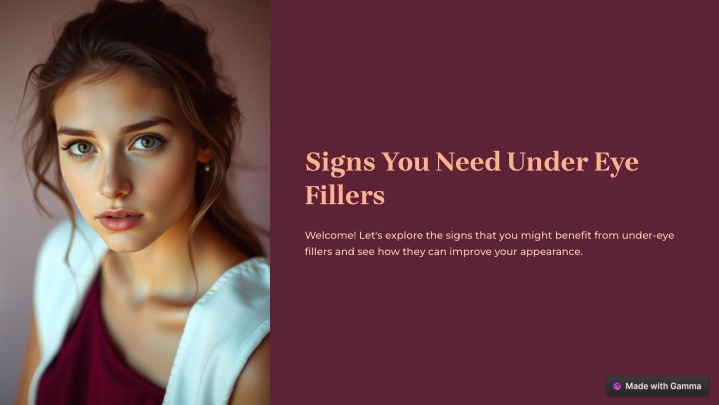Click the word Need in the heading
This screenshot has width=719, height=405.
click(468, 162)
